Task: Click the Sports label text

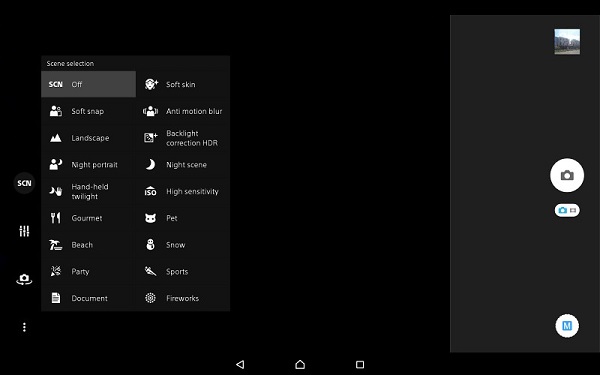Action: pyautogui.click(x=177, y=272)
